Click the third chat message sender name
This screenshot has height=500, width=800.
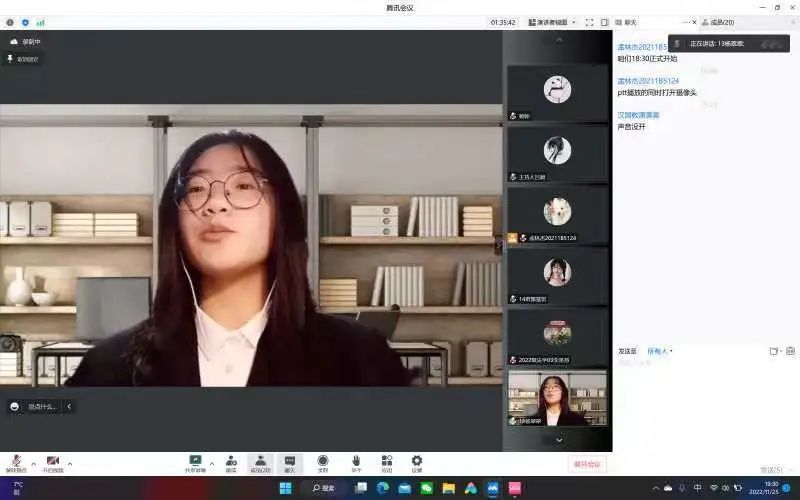click(638, 115)
